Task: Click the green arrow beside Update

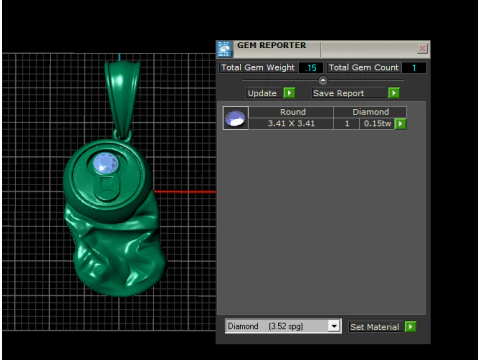Action: pyautogui.click(x=289, y=93)
